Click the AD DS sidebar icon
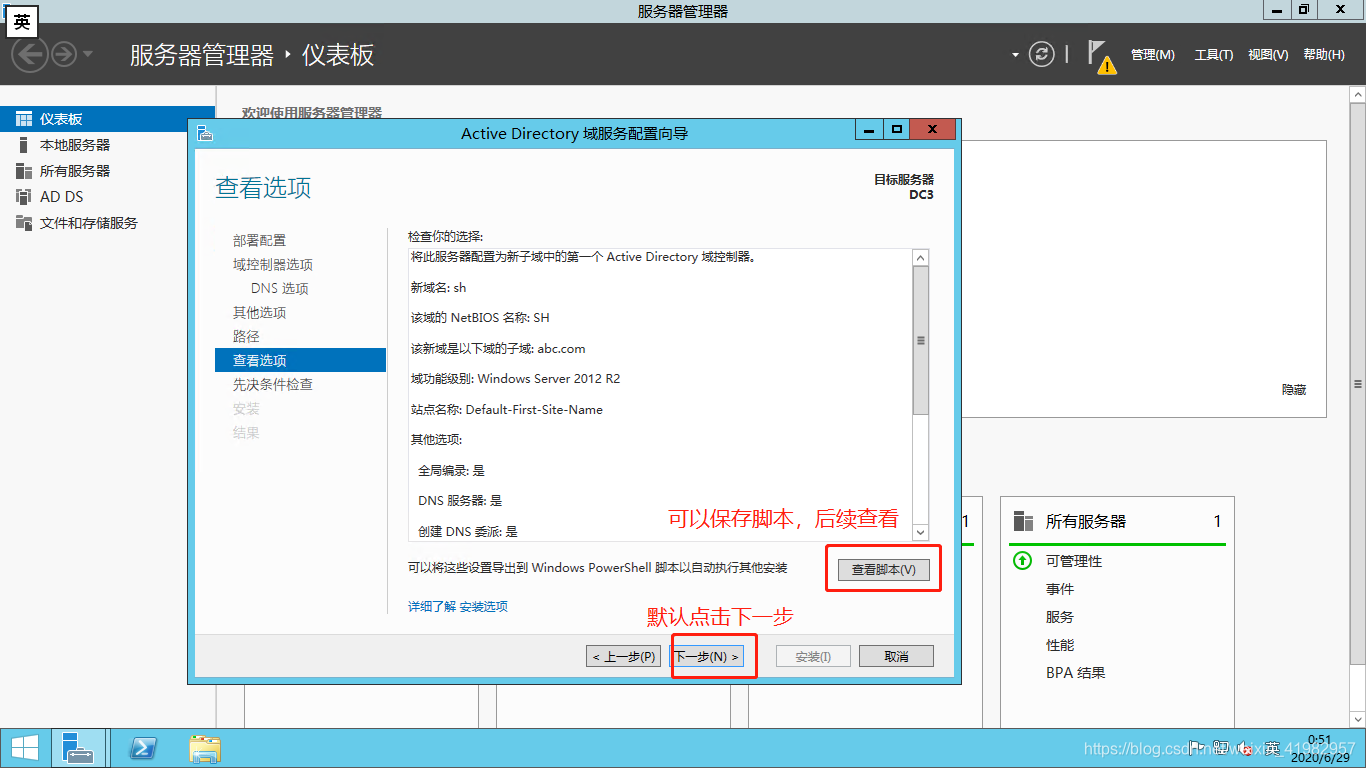Image resolution: width=1366 pixels, height=768 pixels. pyautogui.click(x=24, y=197)
